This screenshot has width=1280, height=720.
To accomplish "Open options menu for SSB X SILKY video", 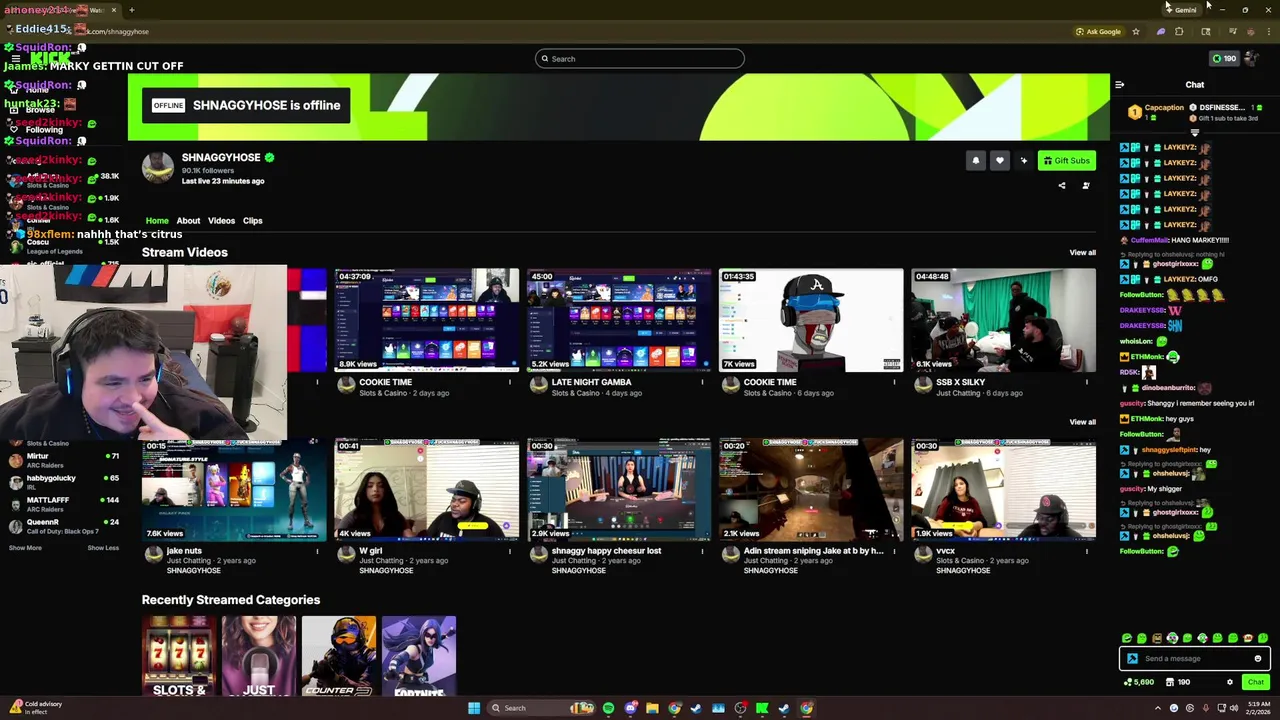I will tap(1087, 382).
